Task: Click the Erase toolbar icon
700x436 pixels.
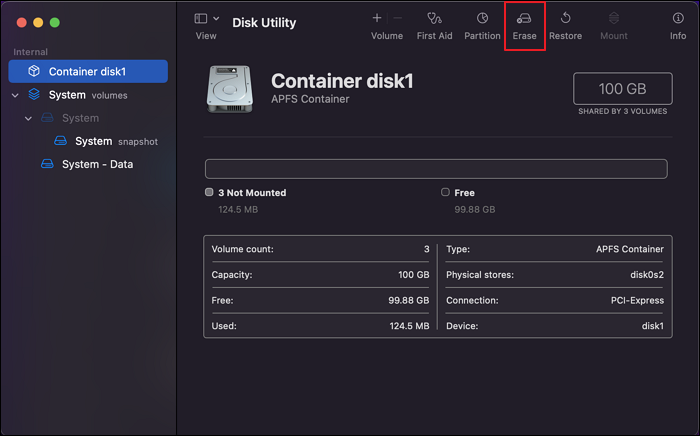Action: pos(524,19)
